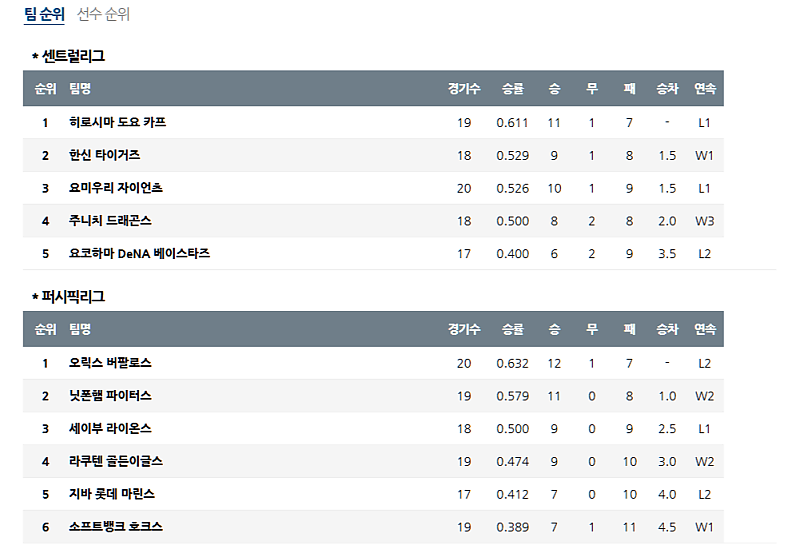
Task: Click 순위 header in 퍼시픽리그 table
Action: pos(45,329)
